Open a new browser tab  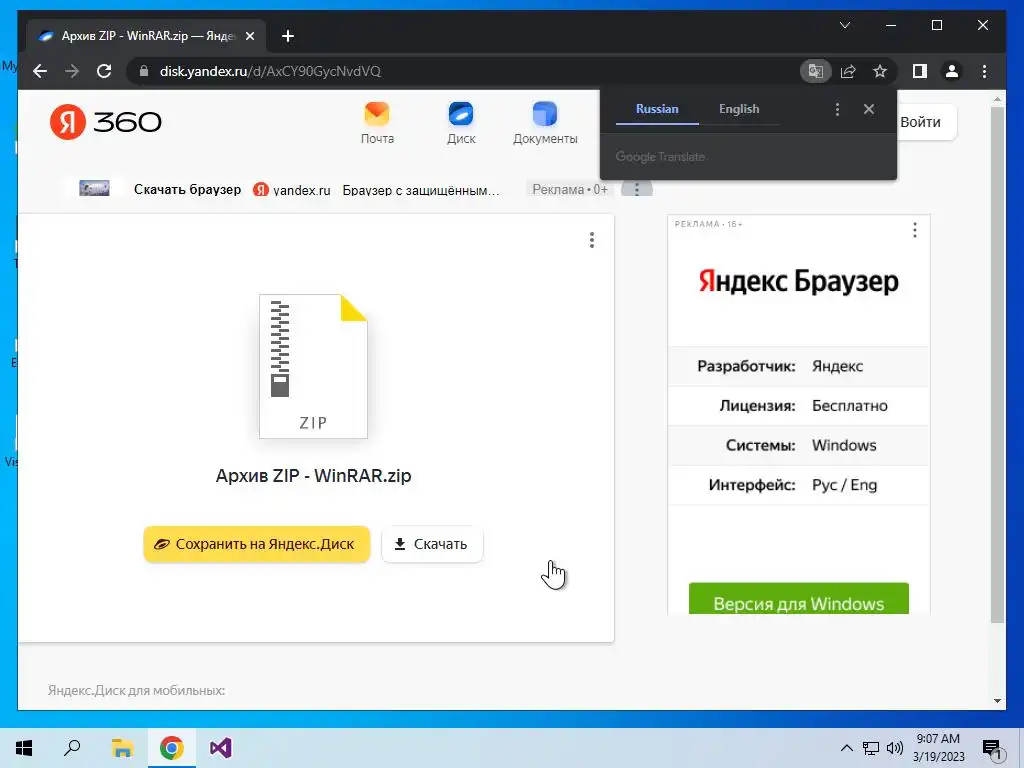pos(288,36)
